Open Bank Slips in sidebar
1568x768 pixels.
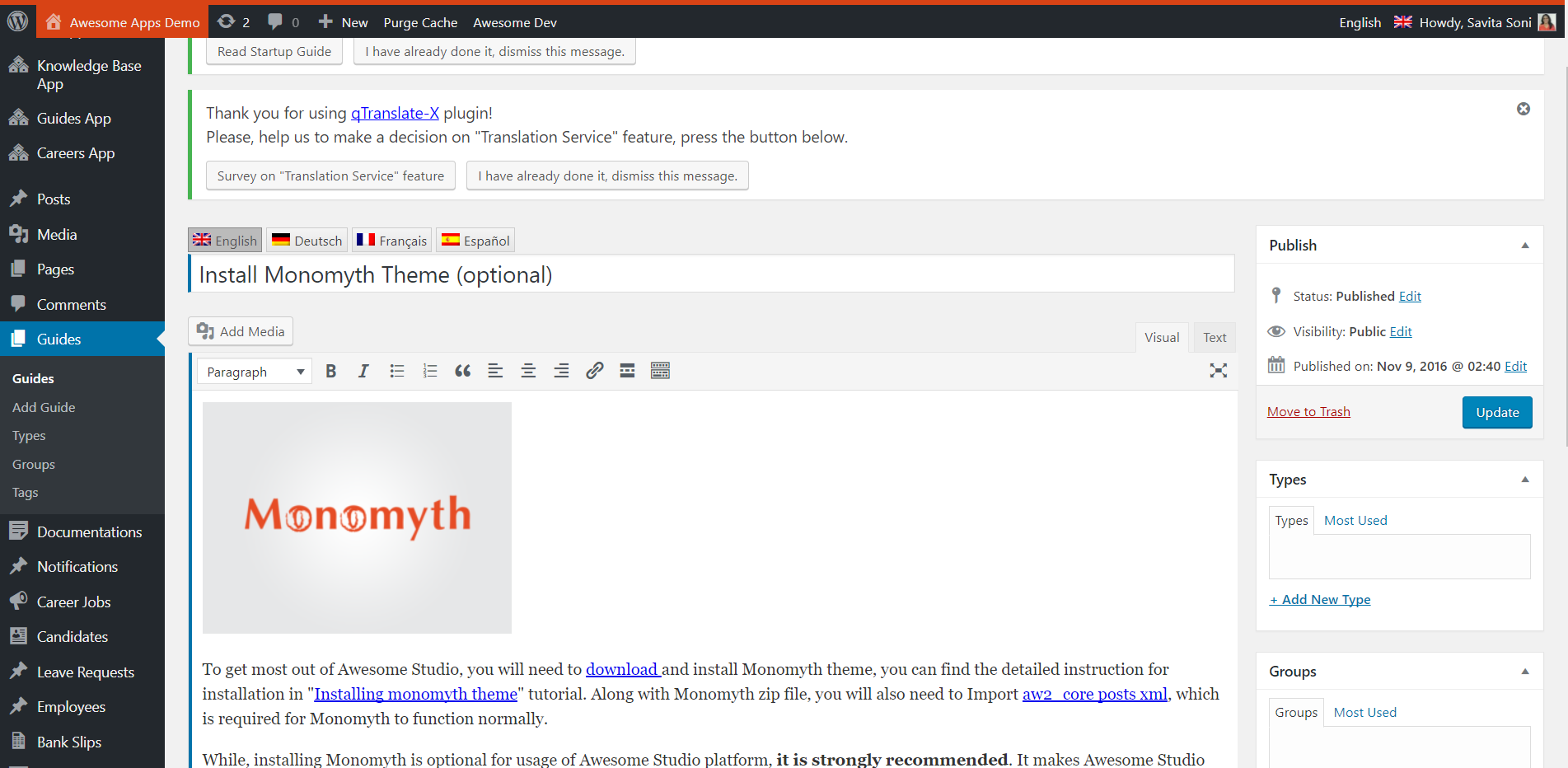click(82, 742)
